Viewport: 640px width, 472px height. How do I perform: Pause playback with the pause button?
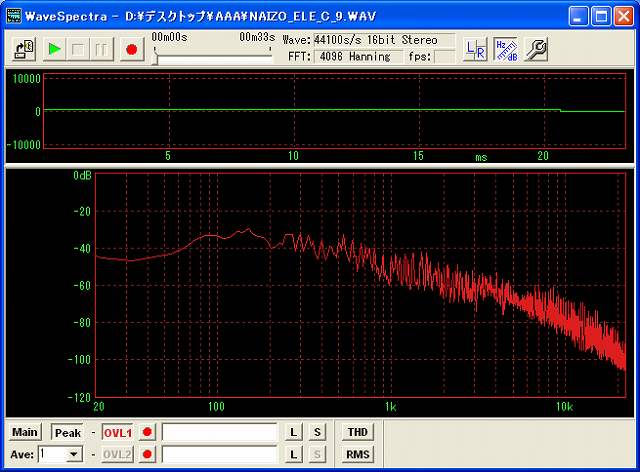click(101, 49)
